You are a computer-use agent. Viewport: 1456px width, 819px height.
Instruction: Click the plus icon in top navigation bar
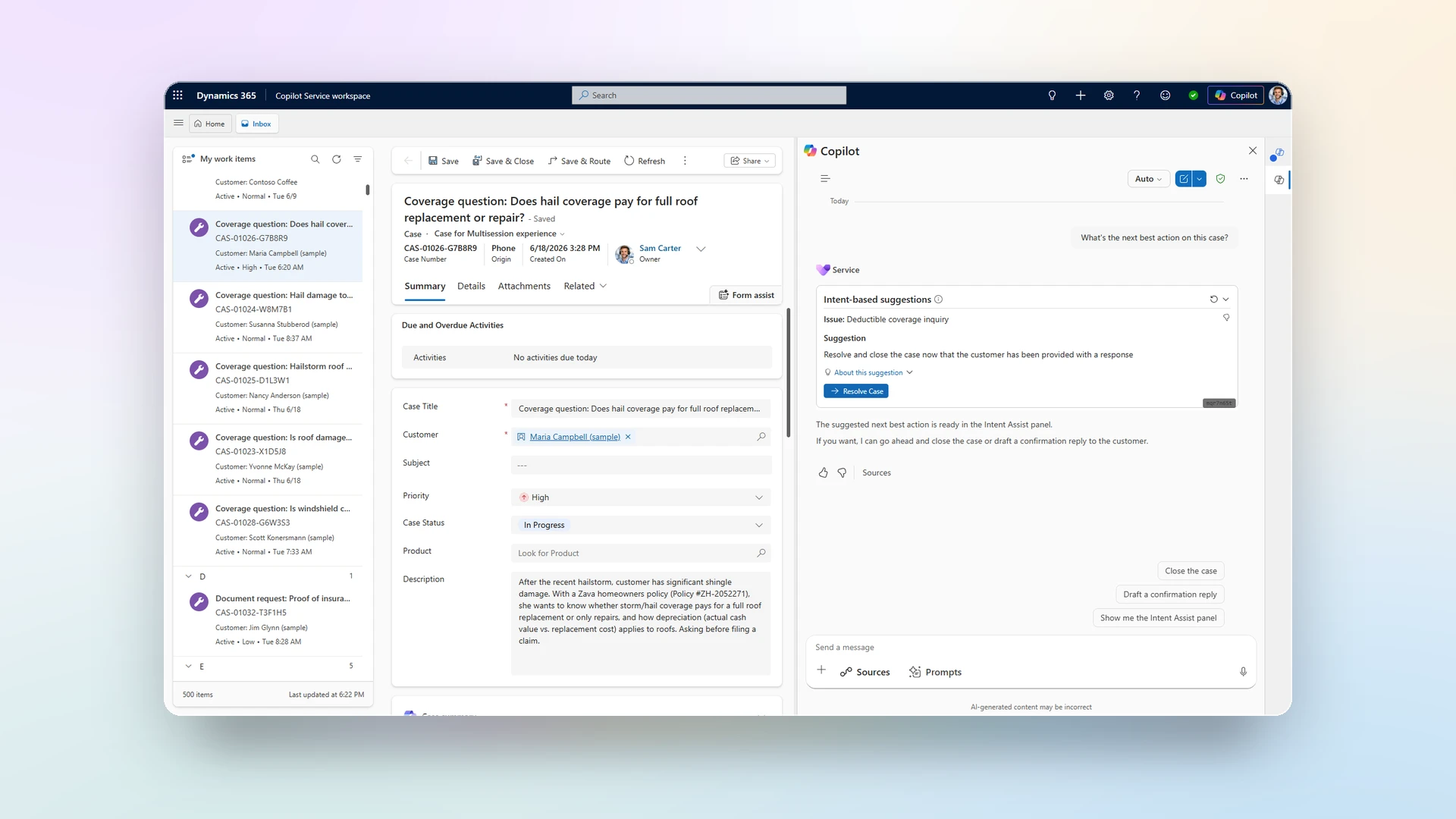[x=1081, y=96]
